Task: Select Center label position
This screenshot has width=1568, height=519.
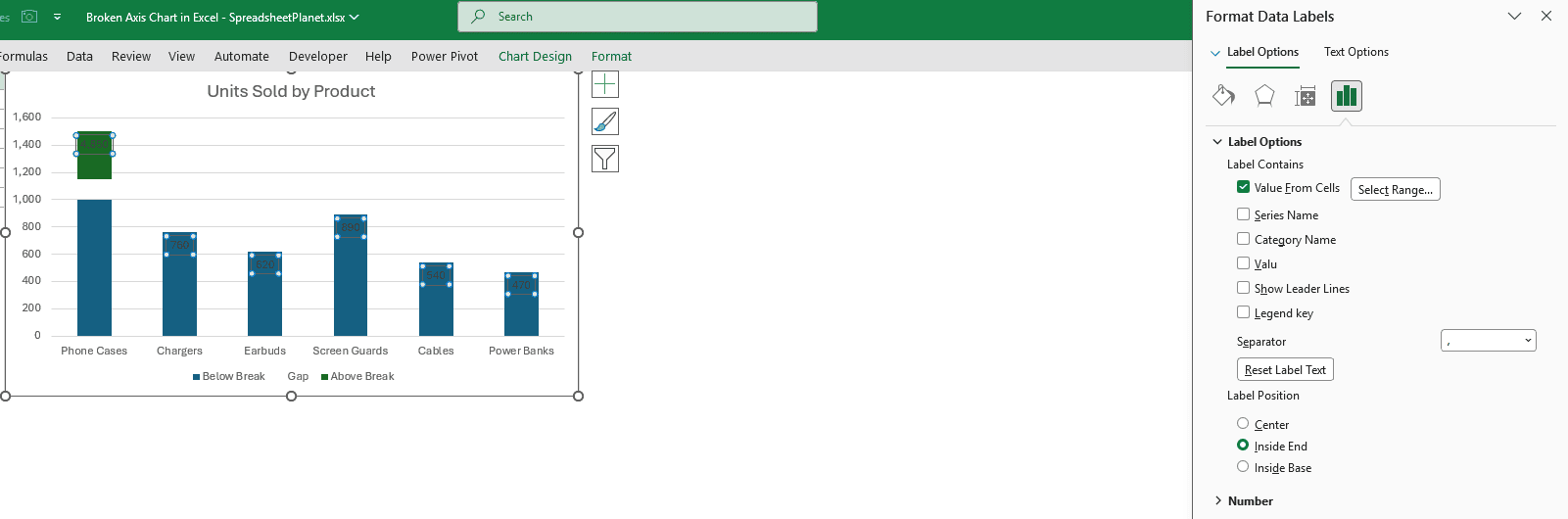Action: tap(1243, 424)
